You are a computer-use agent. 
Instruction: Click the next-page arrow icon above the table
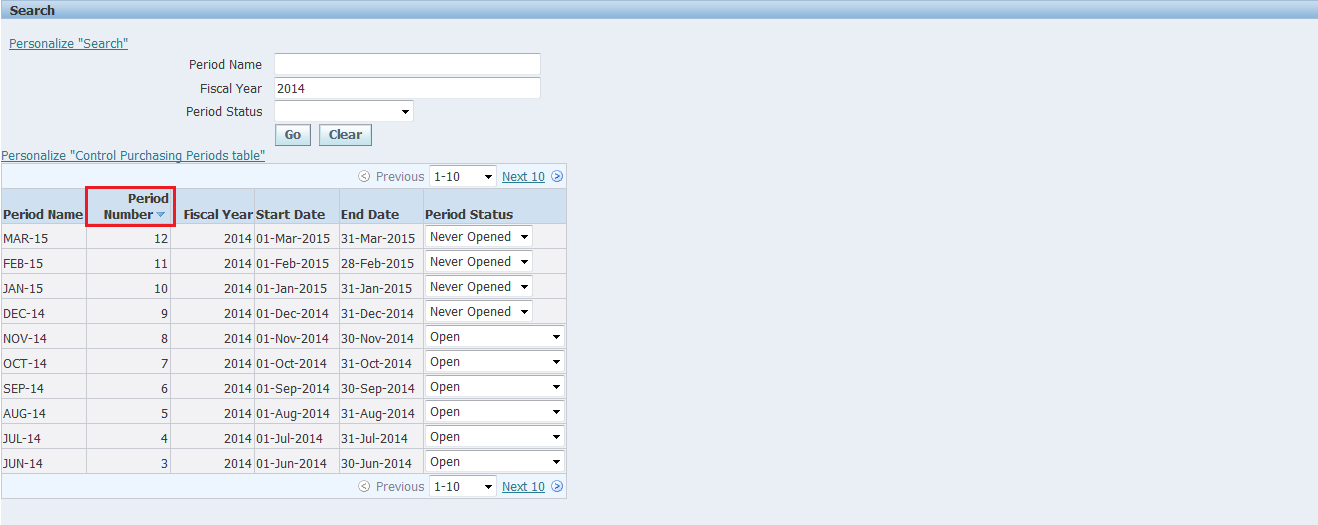[557, 177]
